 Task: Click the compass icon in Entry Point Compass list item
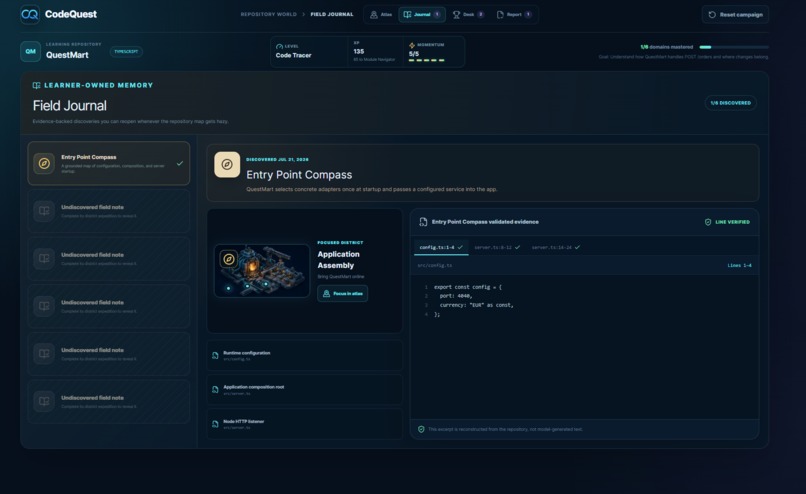[44, 163]
